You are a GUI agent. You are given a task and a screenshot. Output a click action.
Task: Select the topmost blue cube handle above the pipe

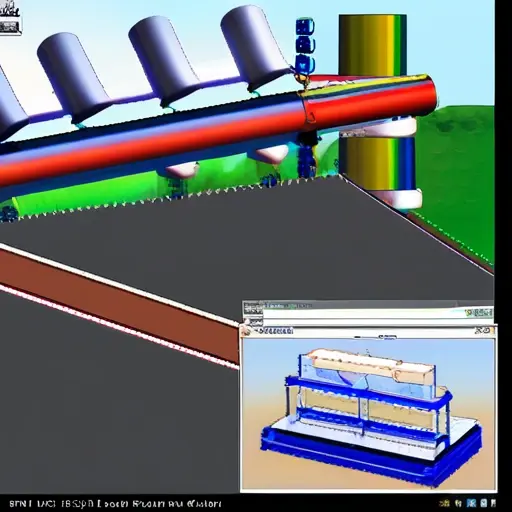click(305, 27)
